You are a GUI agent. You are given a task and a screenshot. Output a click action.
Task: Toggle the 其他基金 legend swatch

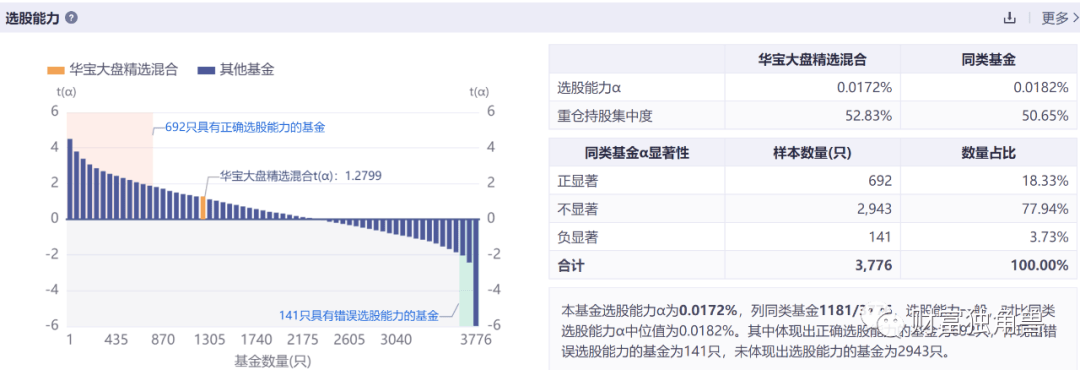[206, 70]
